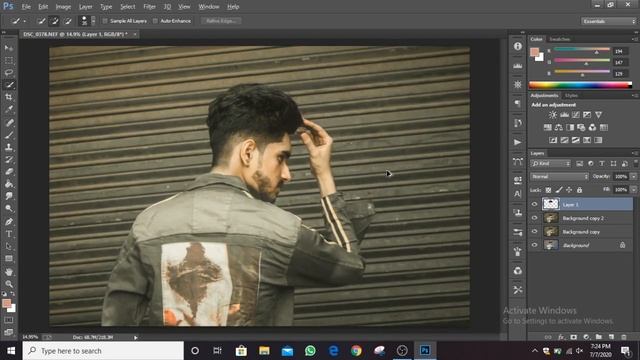Open the Layer menu

pos(85,7)
